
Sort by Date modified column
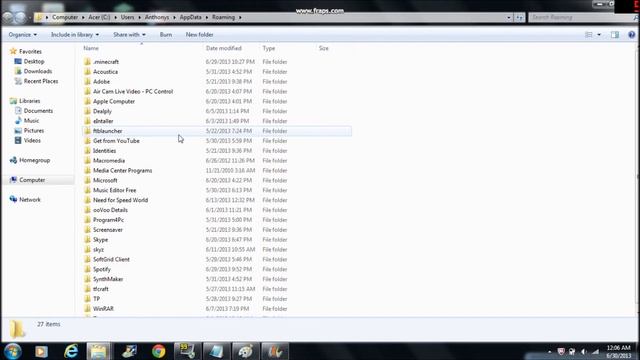point(224,48)
